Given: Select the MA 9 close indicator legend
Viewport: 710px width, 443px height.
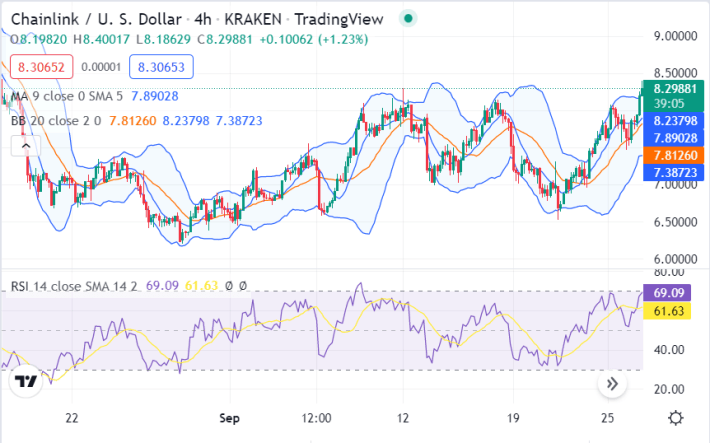Looking at the screenshot, I should coord(67,96).
